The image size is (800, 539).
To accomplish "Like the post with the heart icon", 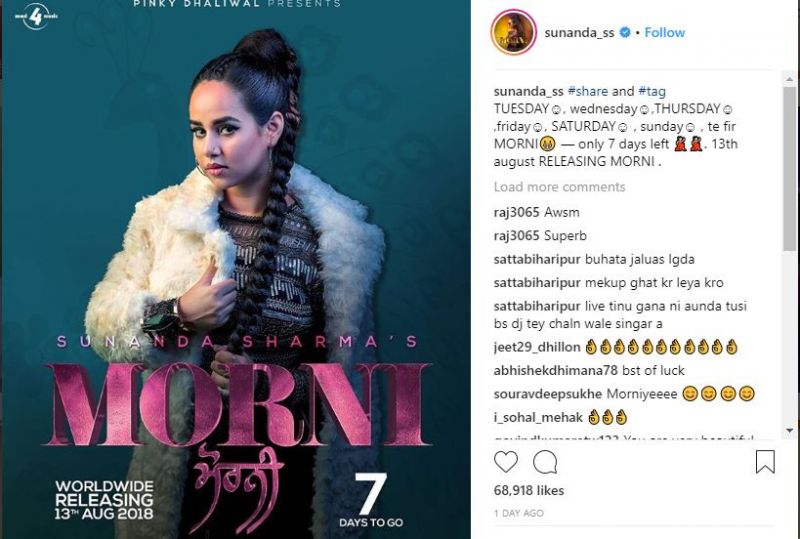I will point(506,462).
